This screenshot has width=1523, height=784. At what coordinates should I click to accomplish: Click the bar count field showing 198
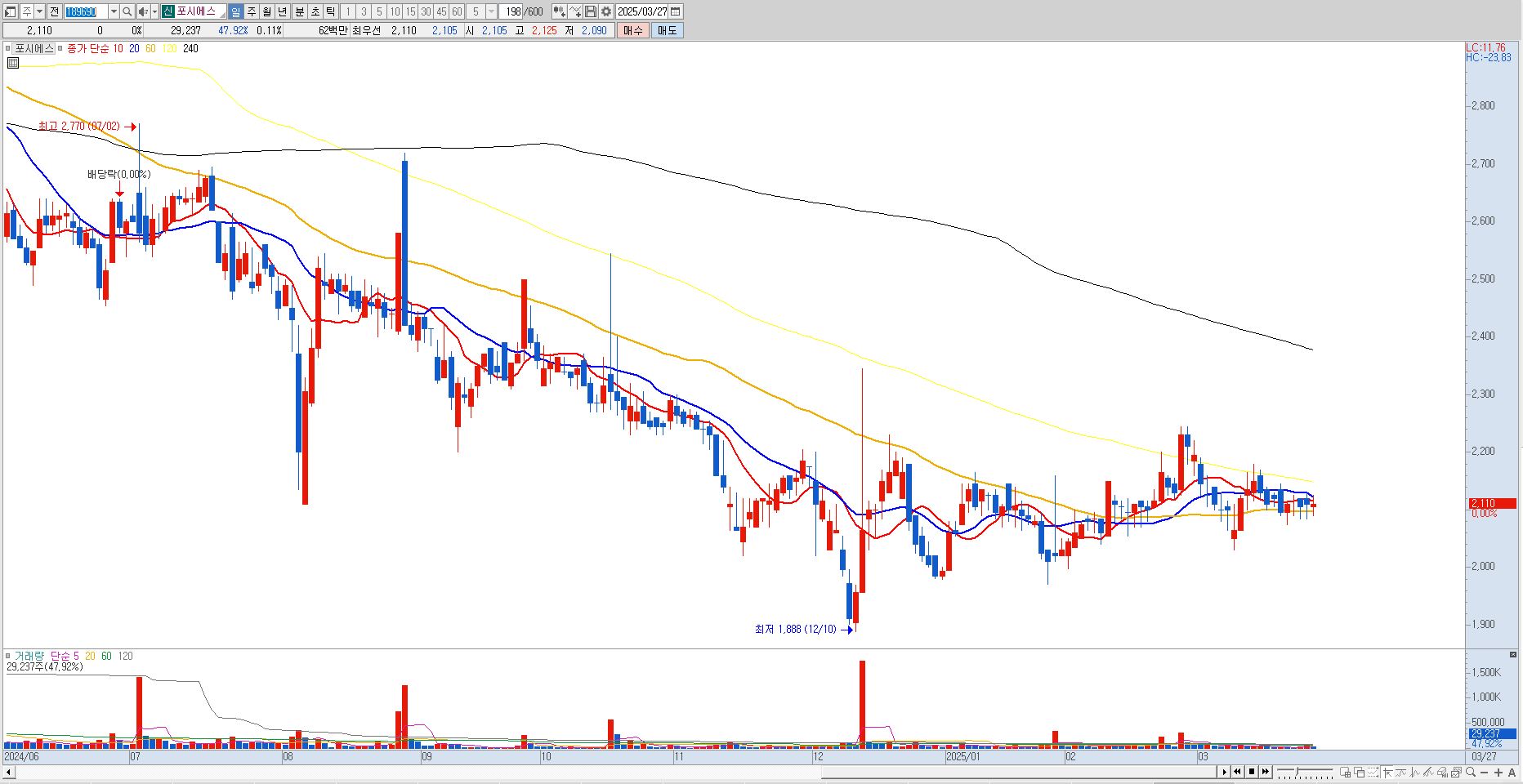point(512,11)
